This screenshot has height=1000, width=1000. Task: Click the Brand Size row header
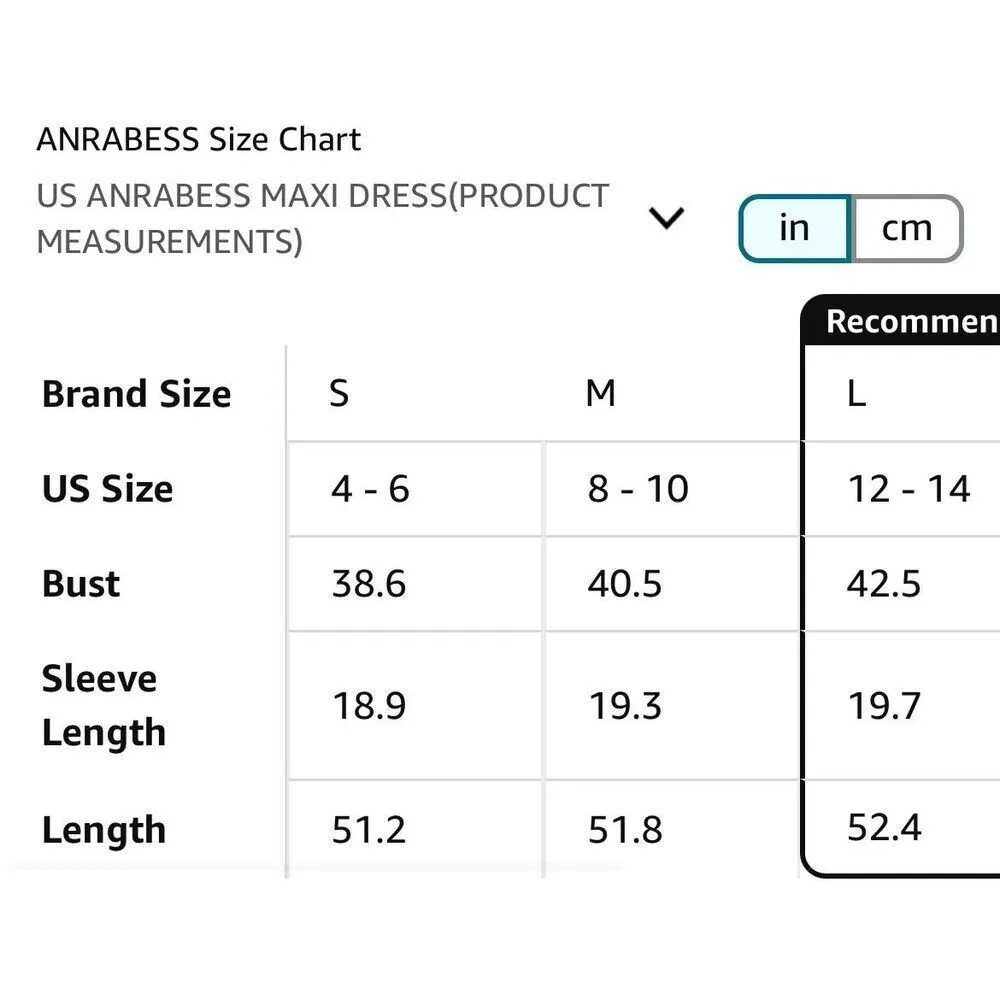(x=136, y=394)
